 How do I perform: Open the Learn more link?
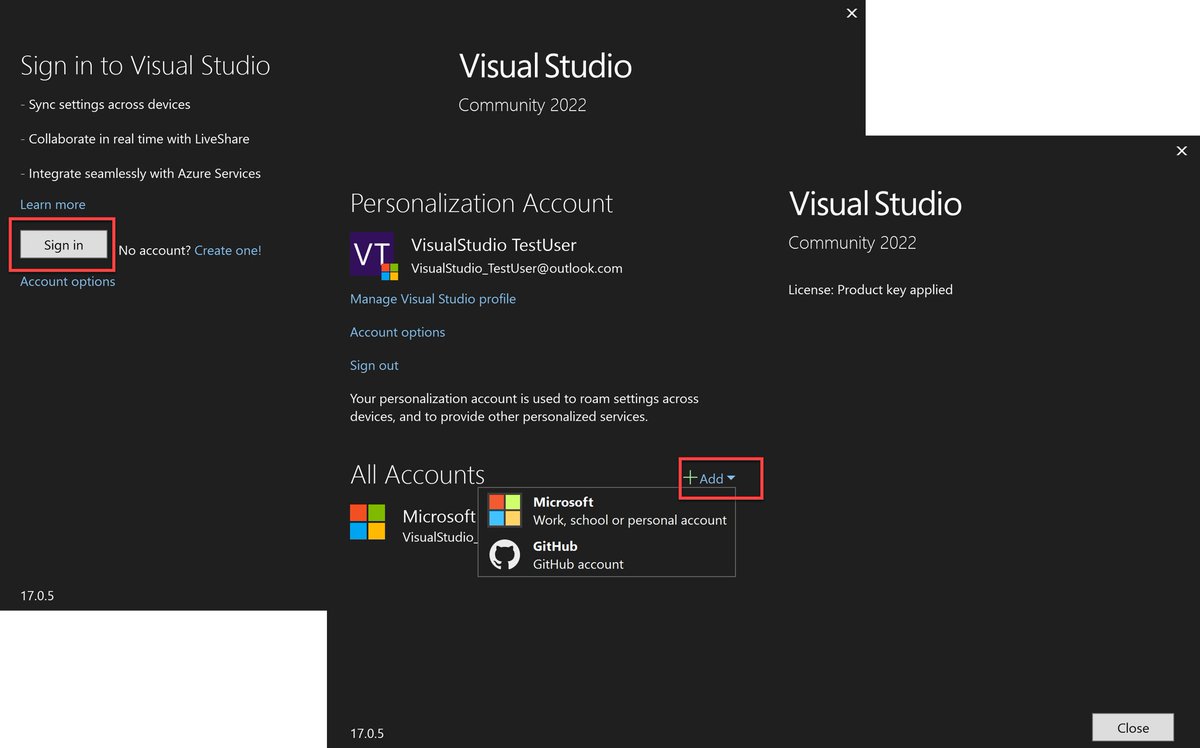(x=53, y=204)
